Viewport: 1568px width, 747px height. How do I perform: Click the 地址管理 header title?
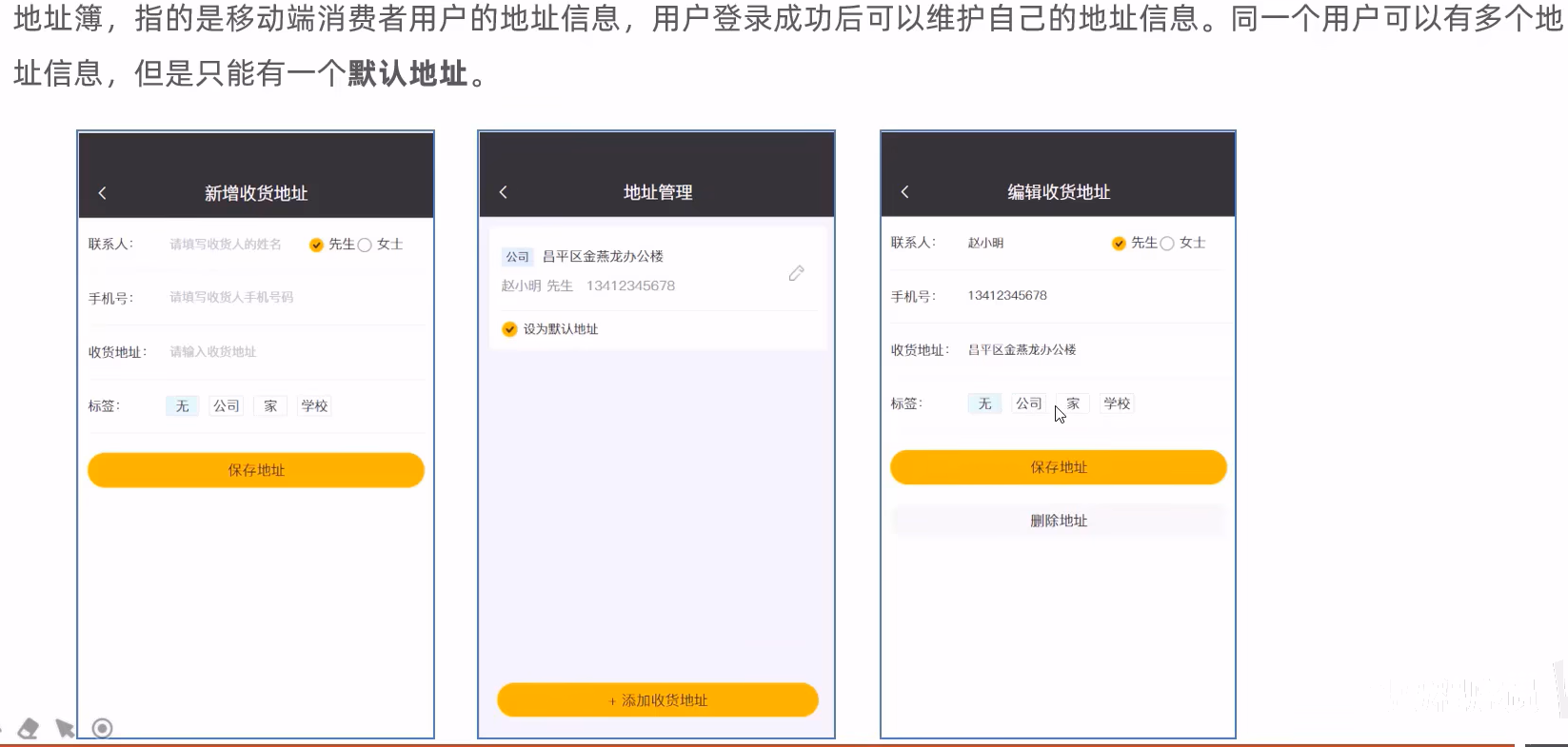click(x=658, y=192)
